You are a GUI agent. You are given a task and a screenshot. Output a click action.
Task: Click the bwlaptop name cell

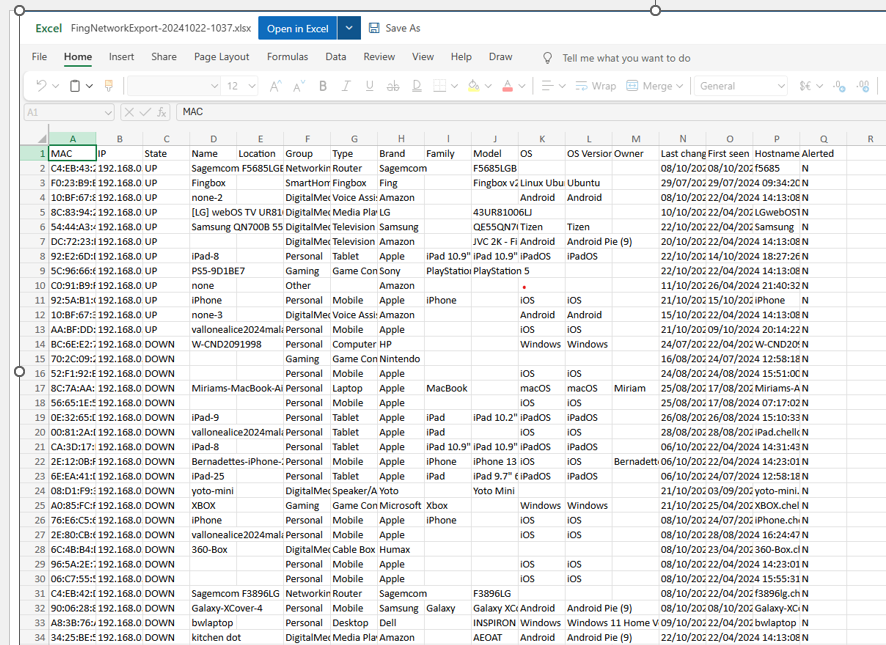(x=213, y=623)
